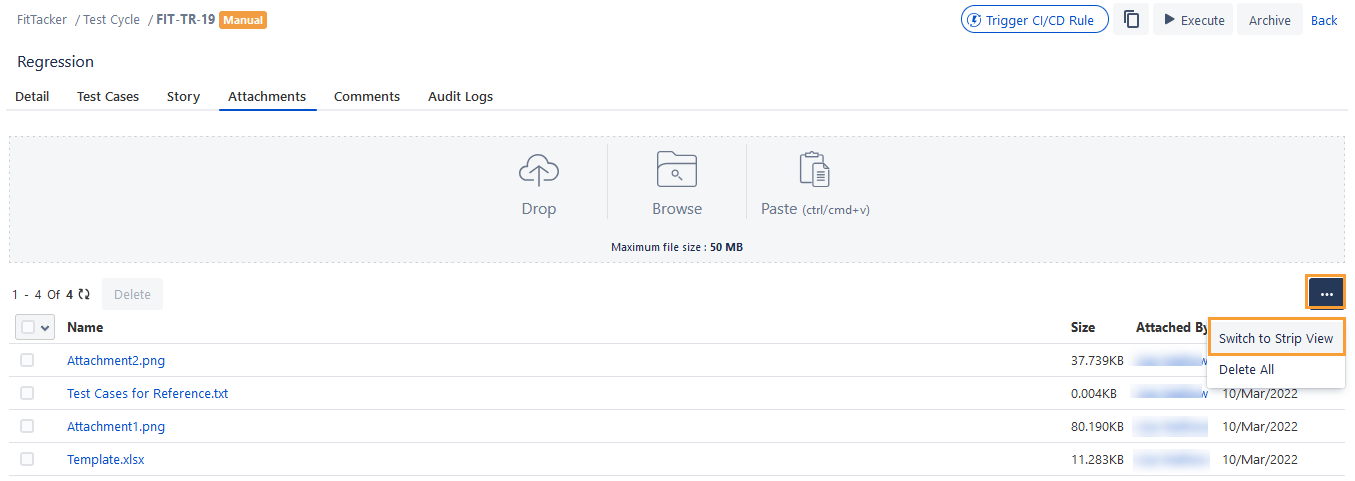
Task: Open the three-dots more options button
Action: [1326, 294]
